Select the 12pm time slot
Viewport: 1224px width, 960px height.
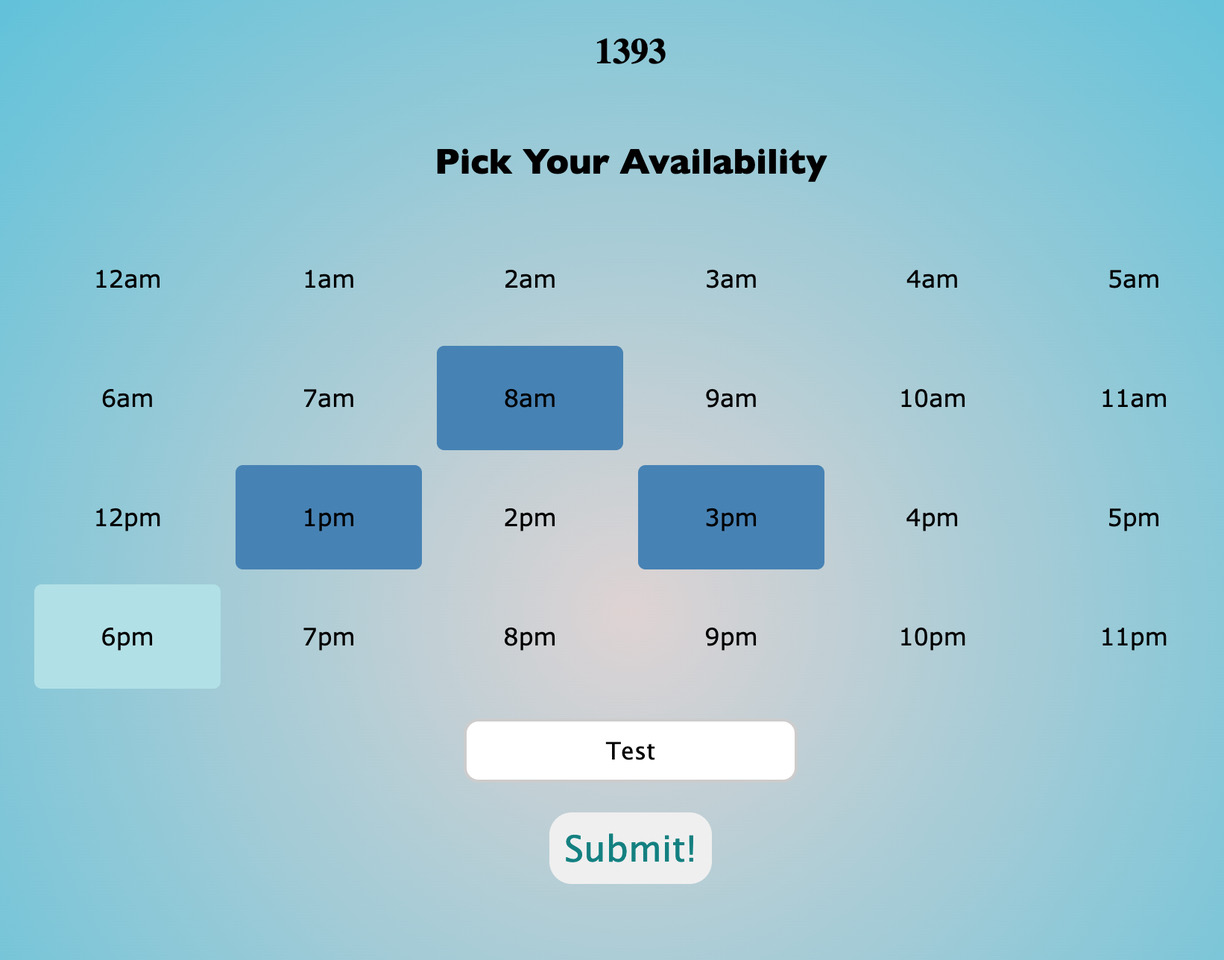coord(127,517)
